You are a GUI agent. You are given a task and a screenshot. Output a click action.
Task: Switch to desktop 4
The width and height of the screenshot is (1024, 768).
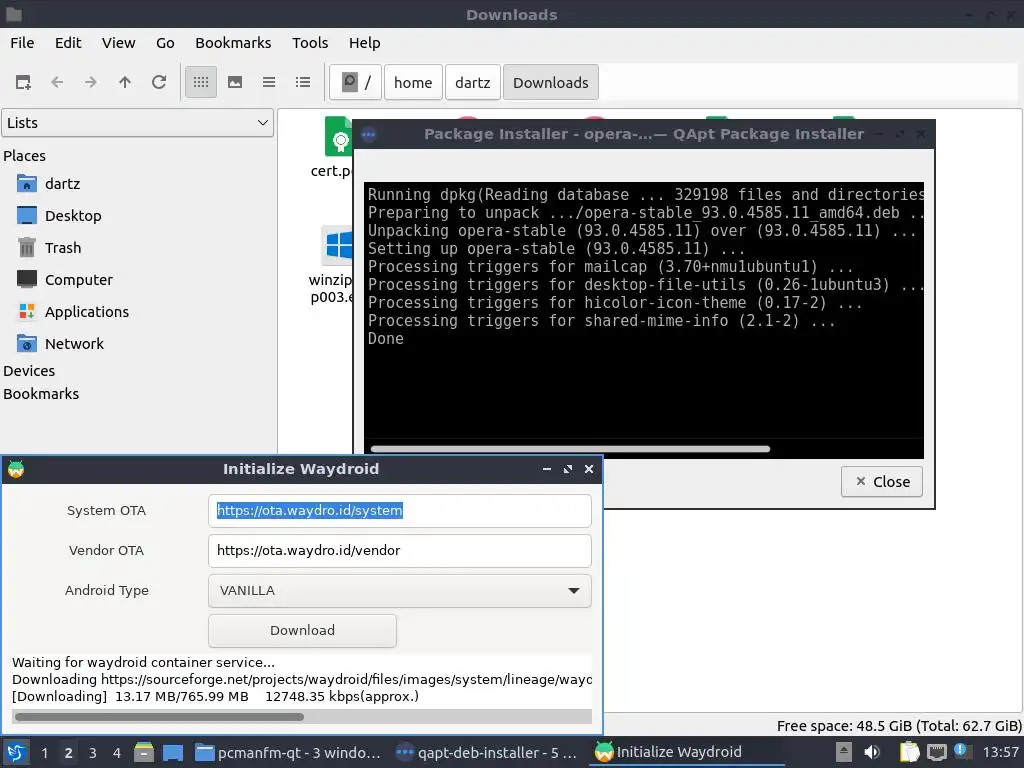[x=116, y=753]
